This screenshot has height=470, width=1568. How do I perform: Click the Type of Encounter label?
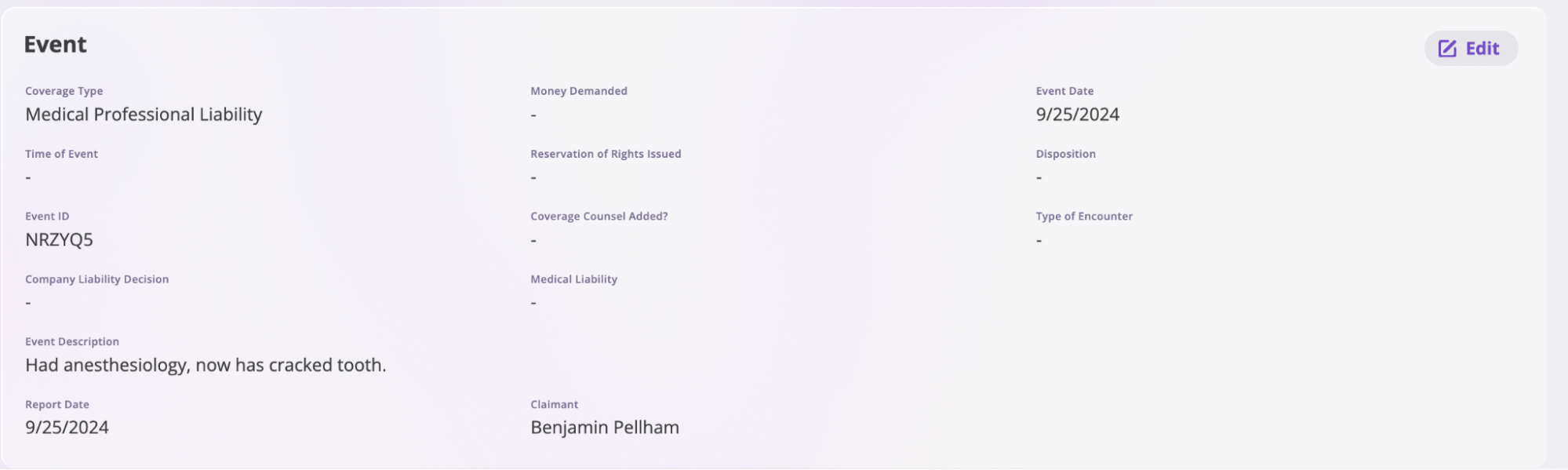tap(1084, 217)
